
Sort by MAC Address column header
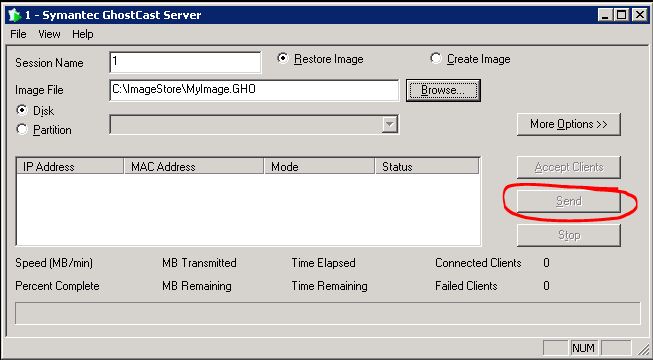(194, 167)
